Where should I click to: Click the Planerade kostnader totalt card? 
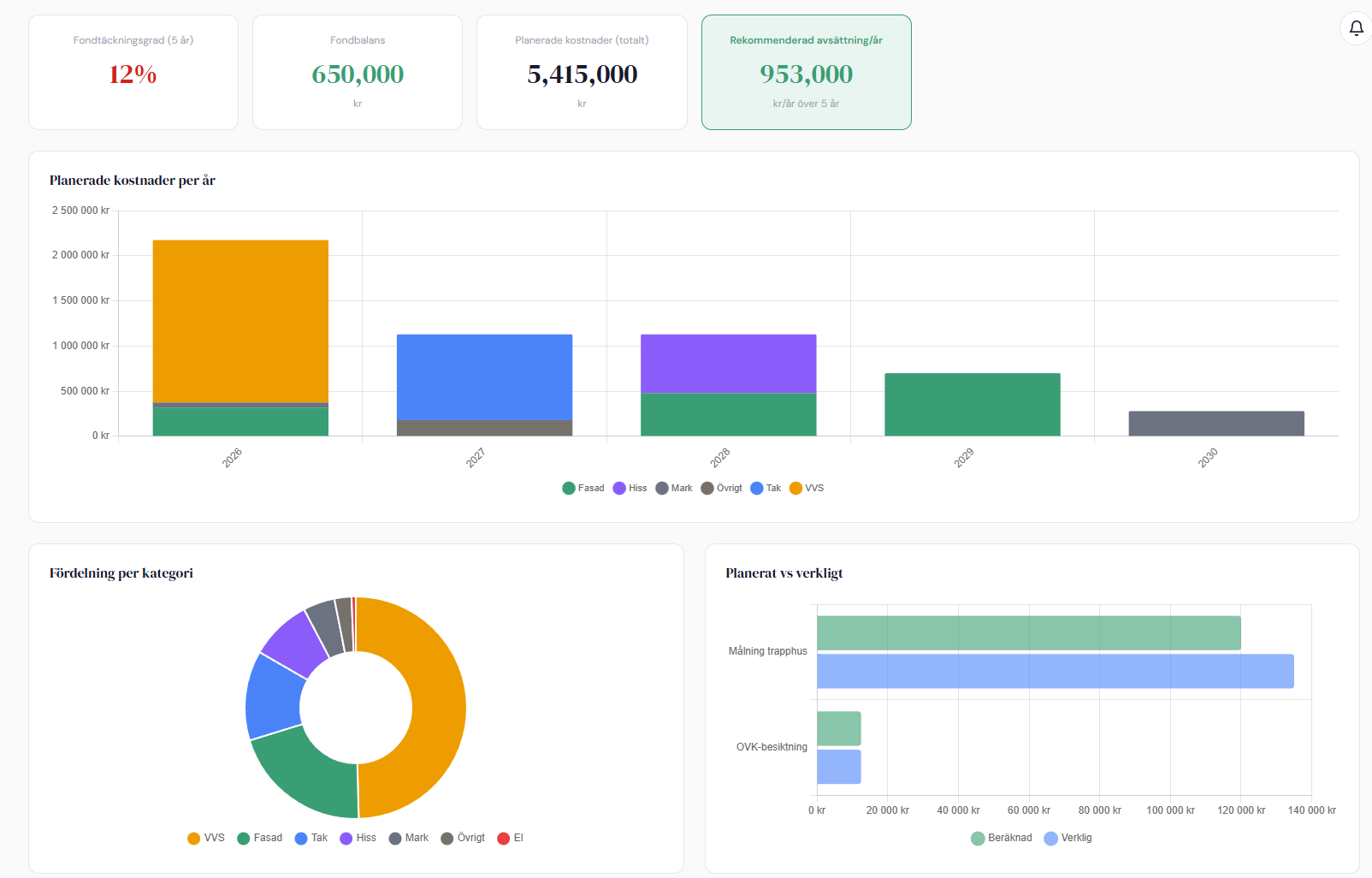tap(582, 72)
